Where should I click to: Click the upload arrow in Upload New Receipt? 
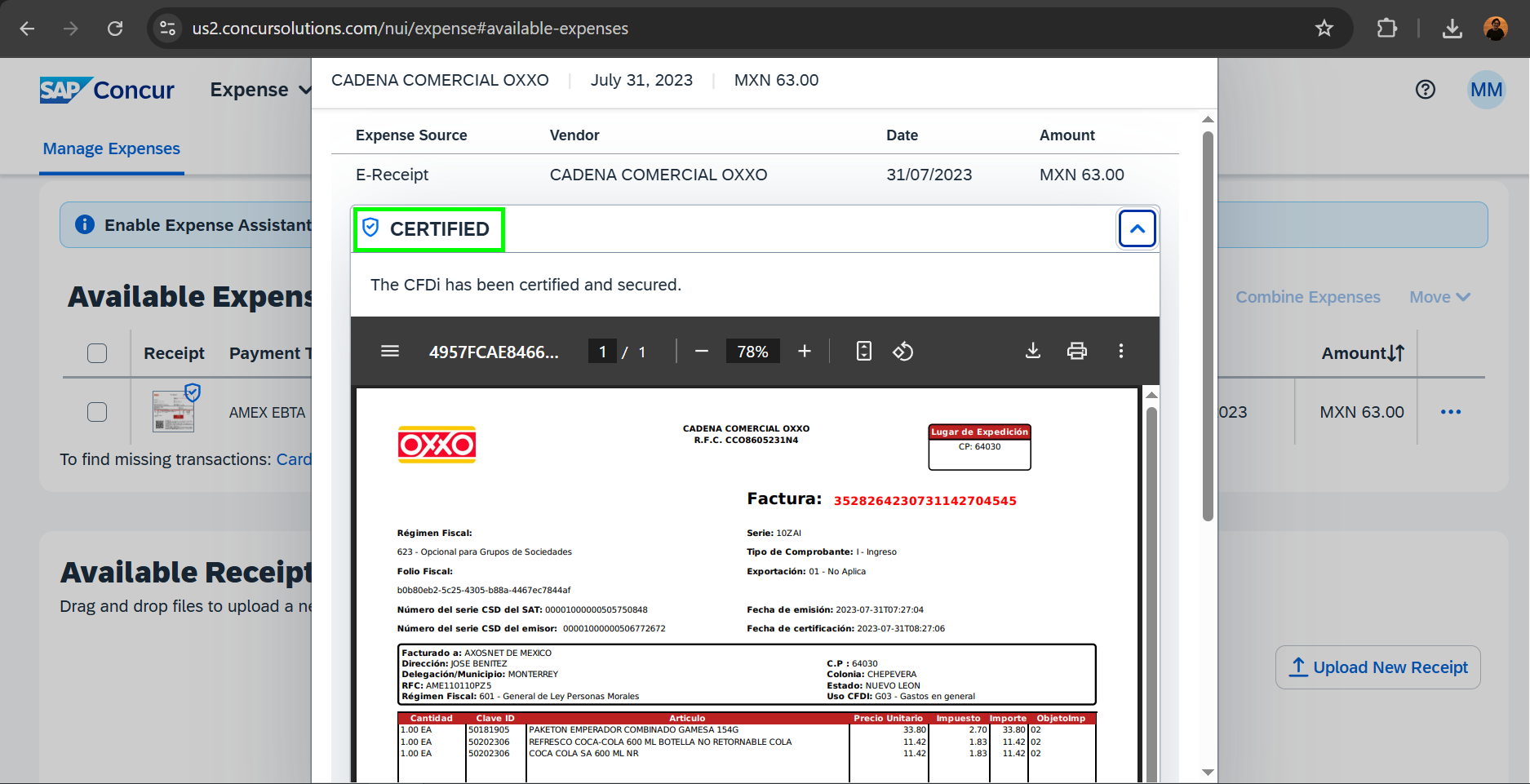coord(1298,667)
